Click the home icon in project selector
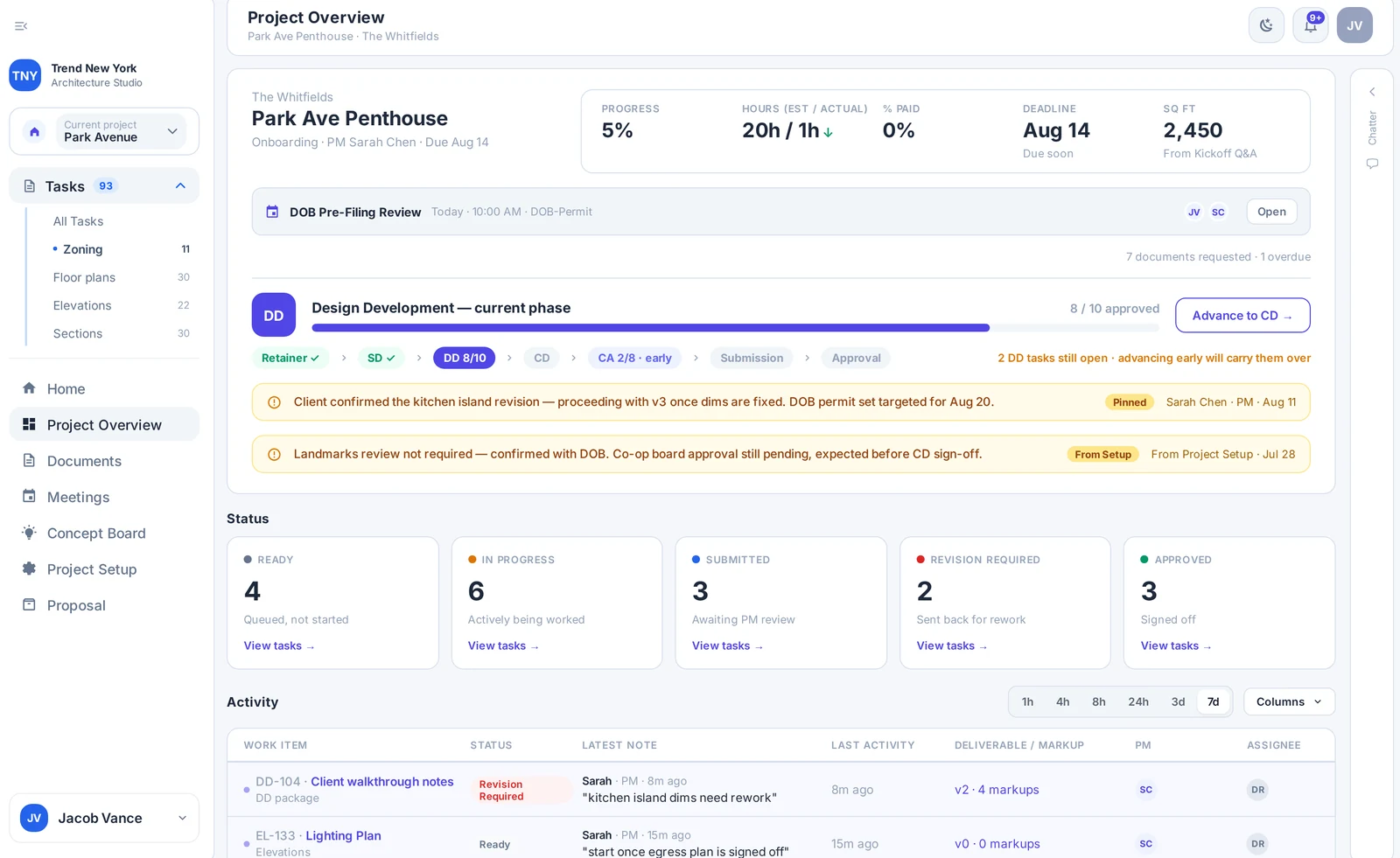This screenshot has width=1400, height=858. click(34, 131)
